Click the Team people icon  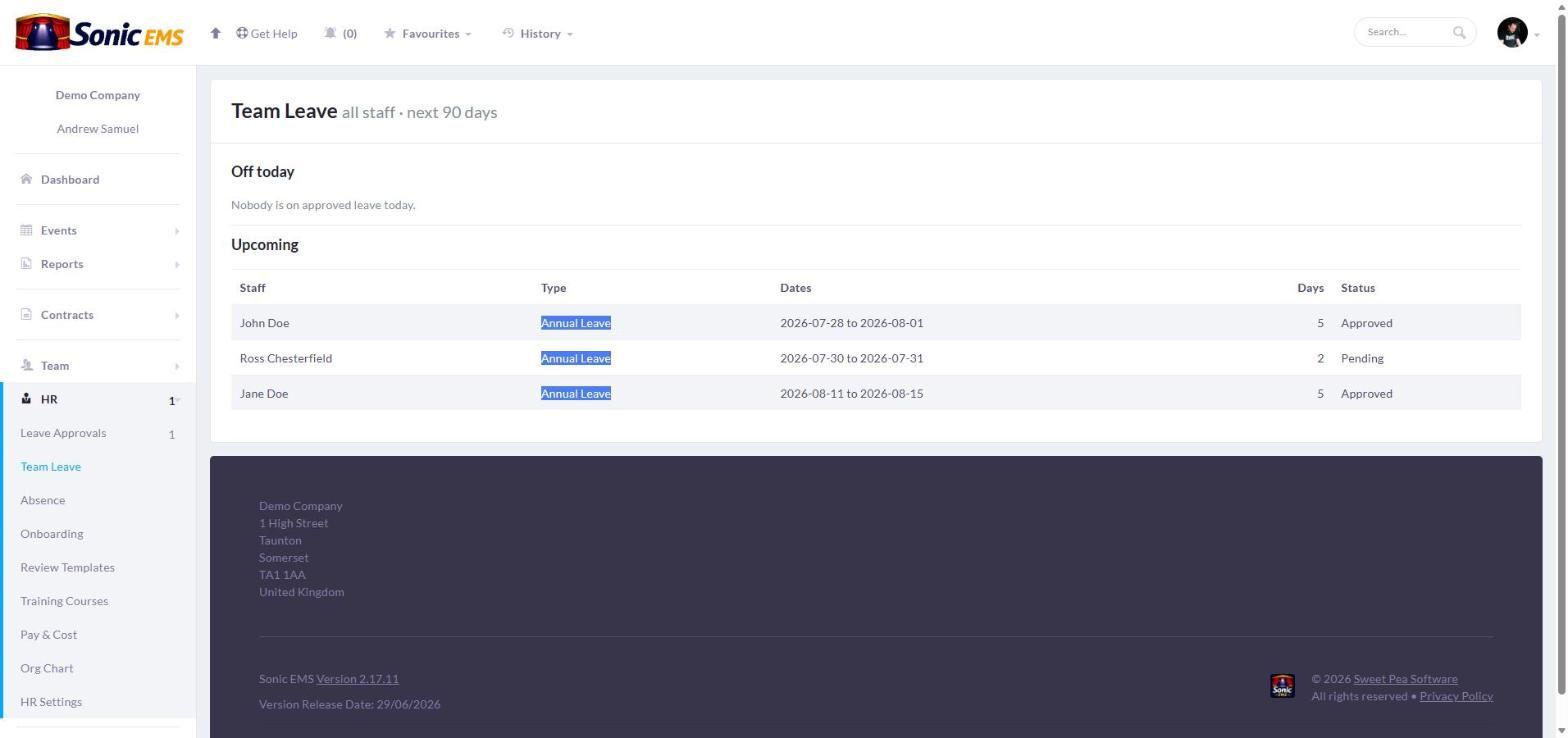(x=26, y=365)
